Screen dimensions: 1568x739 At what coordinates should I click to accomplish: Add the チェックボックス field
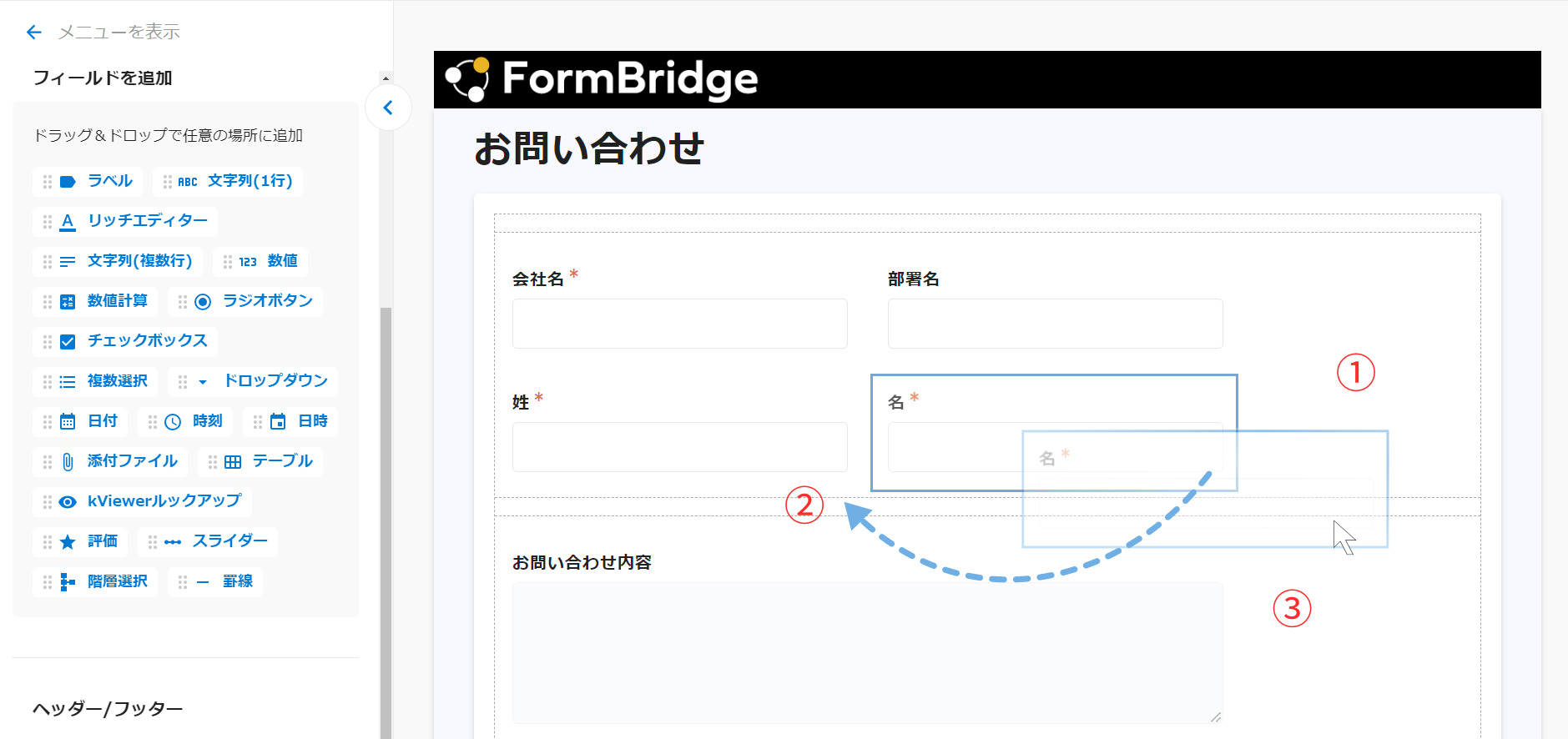click(125, 341)
